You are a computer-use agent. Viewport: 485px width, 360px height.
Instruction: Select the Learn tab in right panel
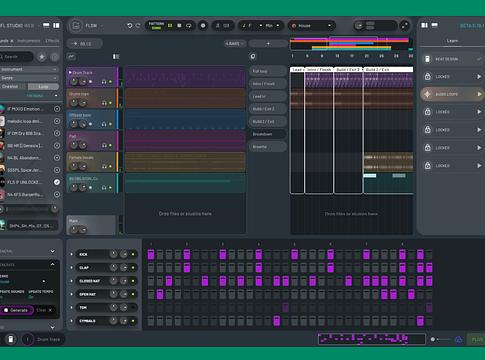point(452,41)
